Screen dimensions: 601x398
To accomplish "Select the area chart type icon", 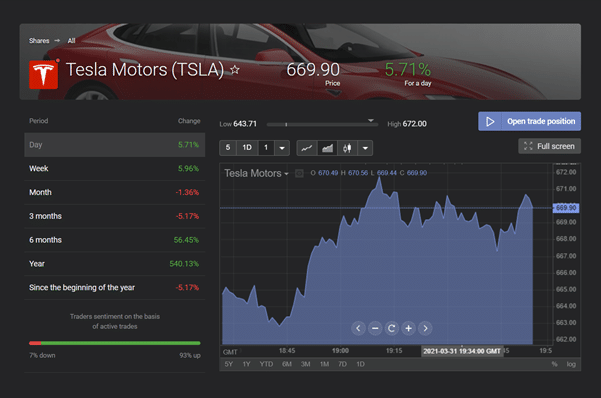I will (327, 148).
